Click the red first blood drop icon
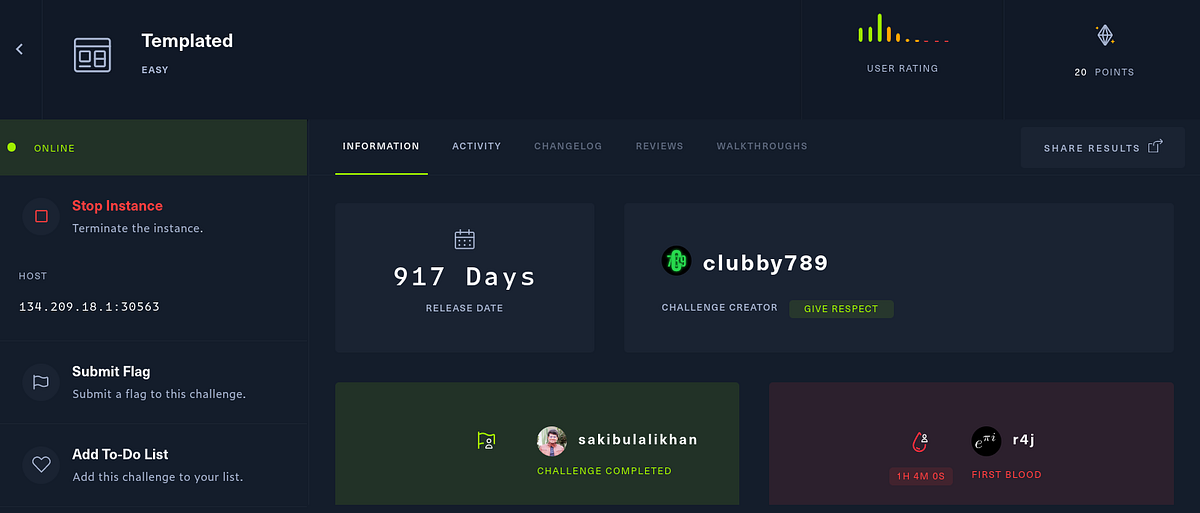 point(920,441)
